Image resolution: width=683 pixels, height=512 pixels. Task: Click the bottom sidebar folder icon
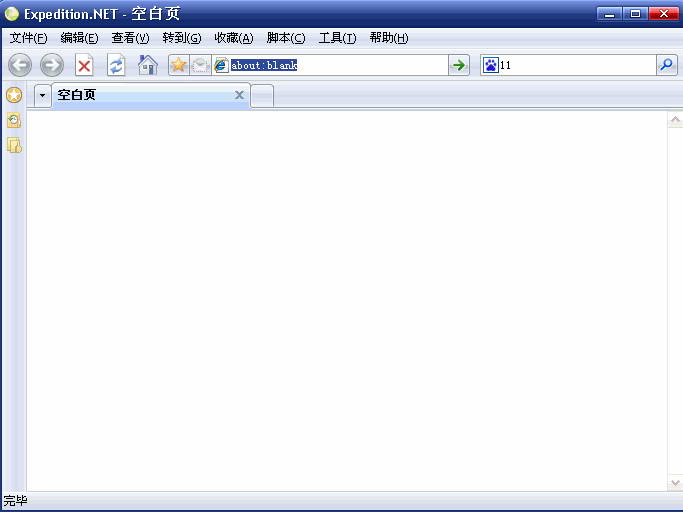(x=14, y=145)
